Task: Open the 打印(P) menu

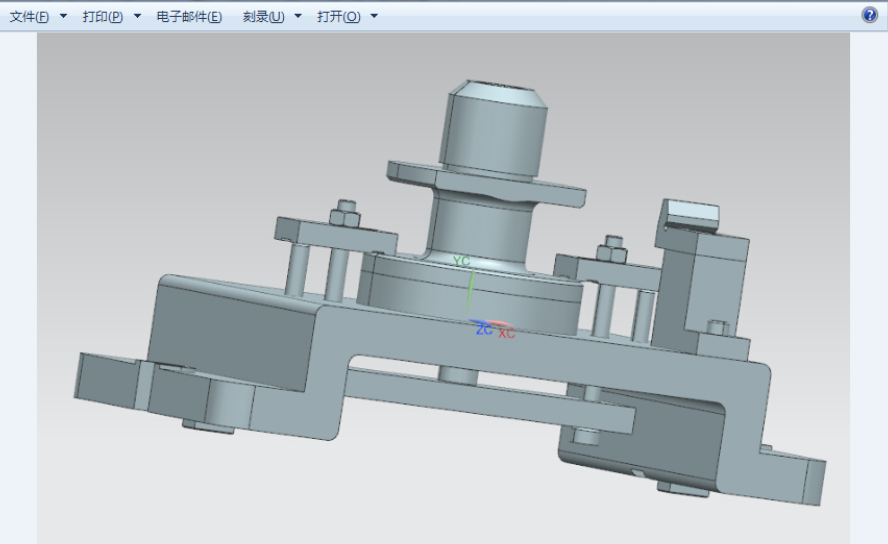Action: [x=103, y=16]
